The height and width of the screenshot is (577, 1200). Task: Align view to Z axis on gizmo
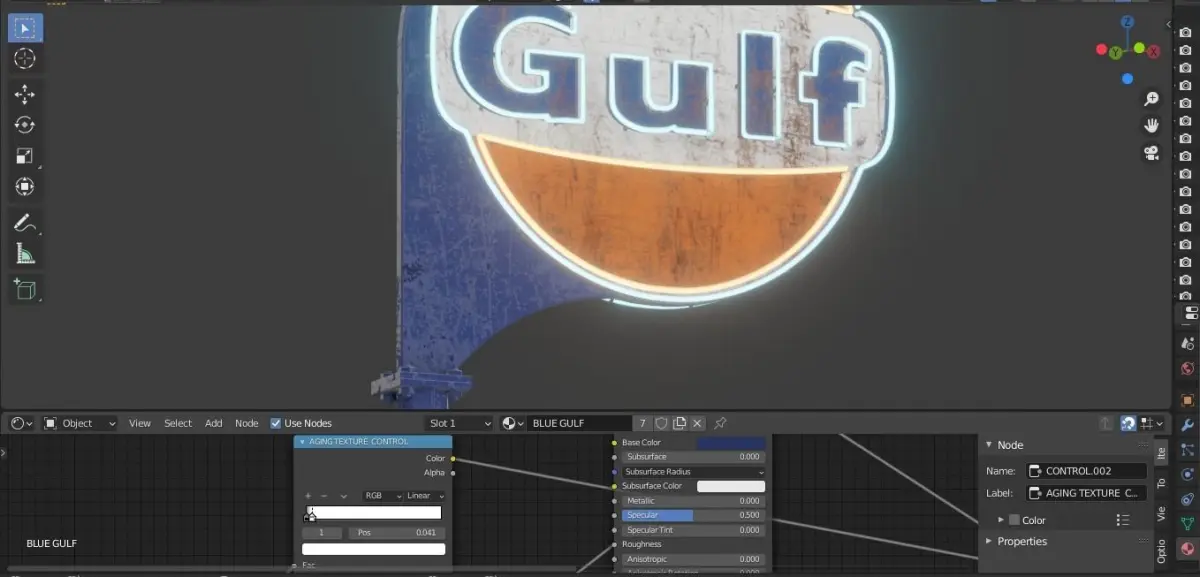(x=1128, y=21)
